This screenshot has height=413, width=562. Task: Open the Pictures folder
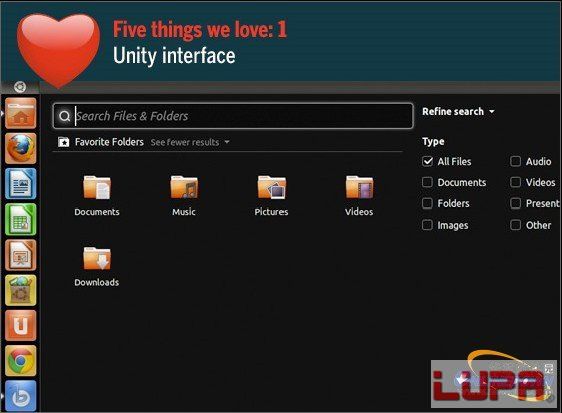pyautogui.click(x=271, y=196)
